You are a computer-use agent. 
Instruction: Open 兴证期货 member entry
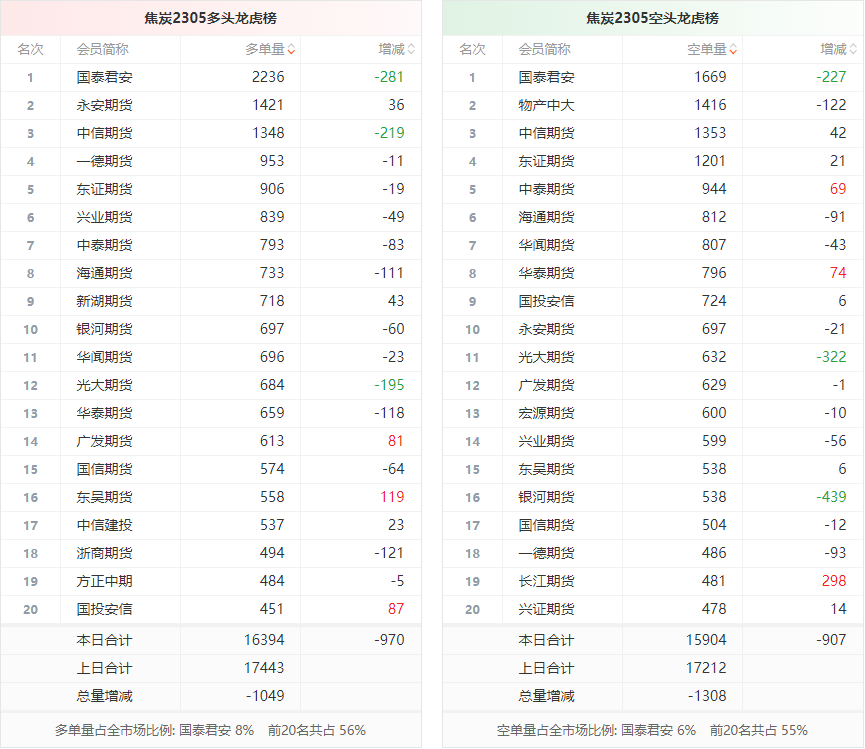pos(546,609)
